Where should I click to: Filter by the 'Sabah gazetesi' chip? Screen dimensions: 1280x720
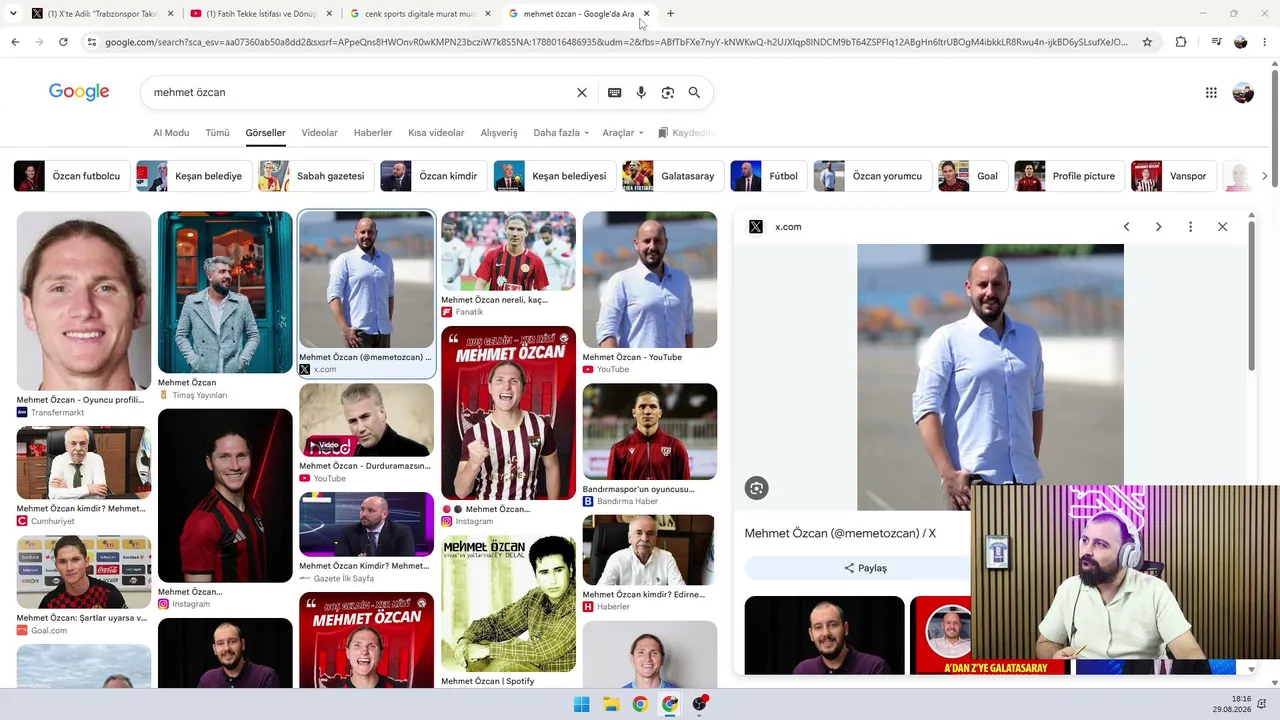pos(316,176)
